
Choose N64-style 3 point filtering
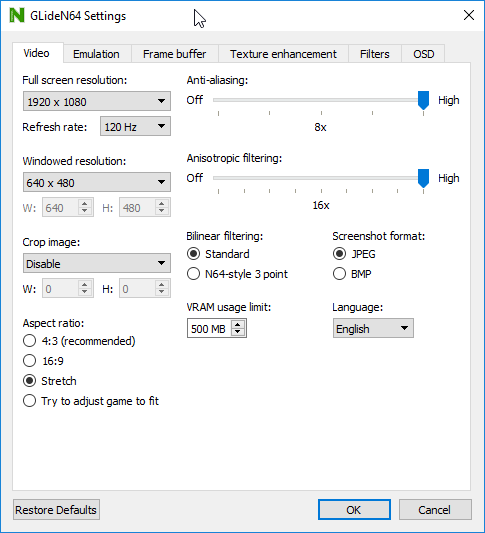pyautogui.click(x=237, y=274)
